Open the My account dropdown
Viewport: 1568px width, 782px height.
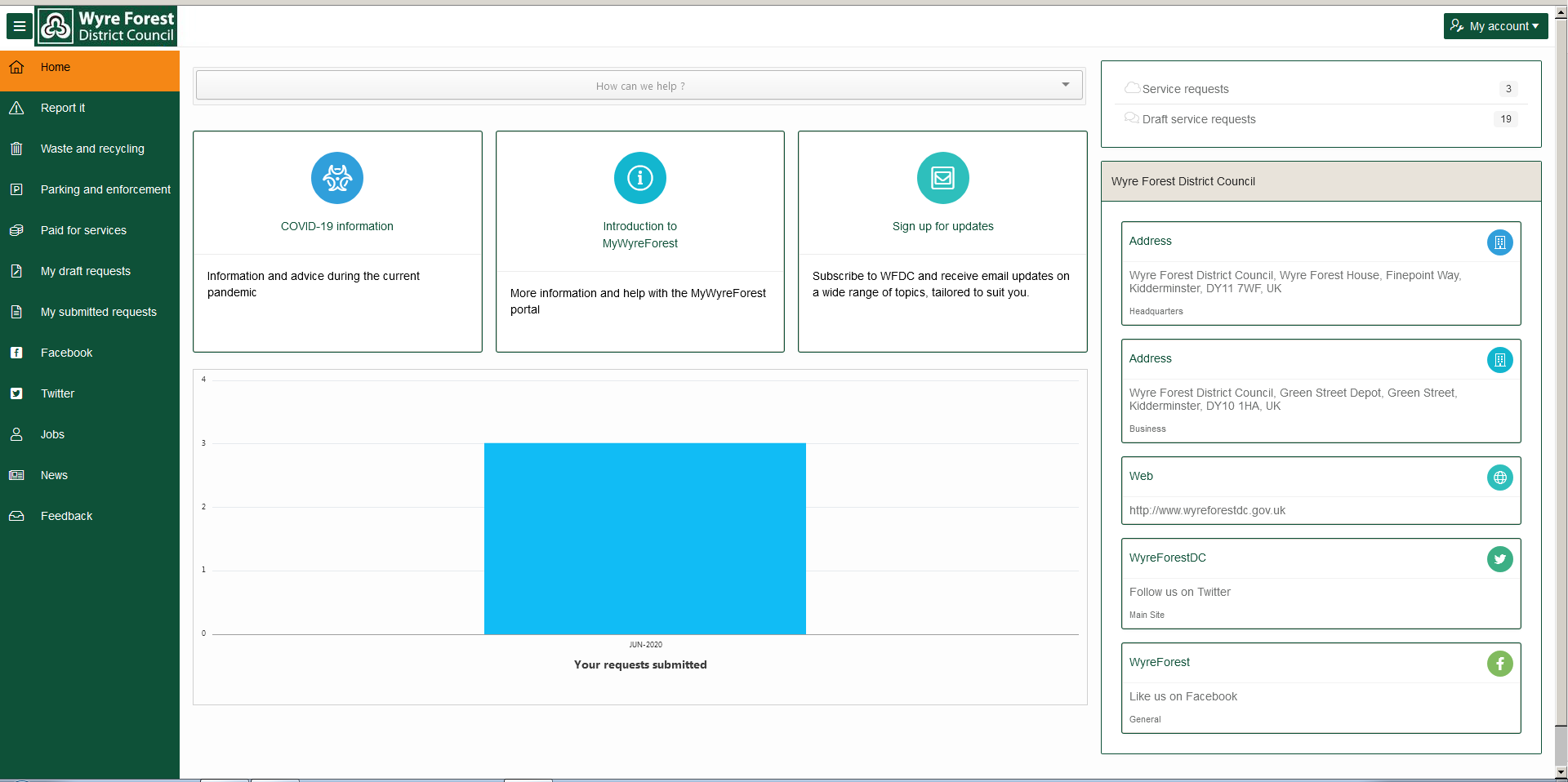point(1495,26)
